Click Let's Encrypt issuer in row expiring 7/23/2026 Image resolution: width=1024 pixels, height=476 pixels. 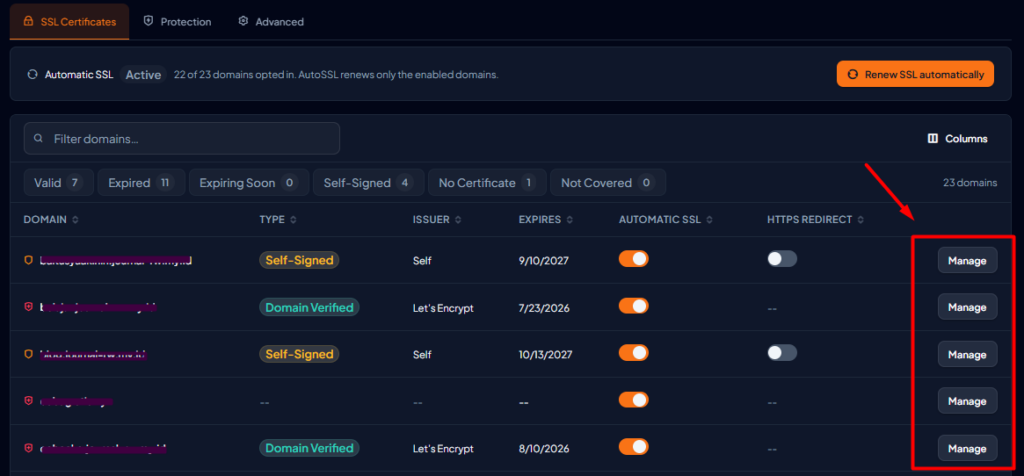click(x=443, y=308)
